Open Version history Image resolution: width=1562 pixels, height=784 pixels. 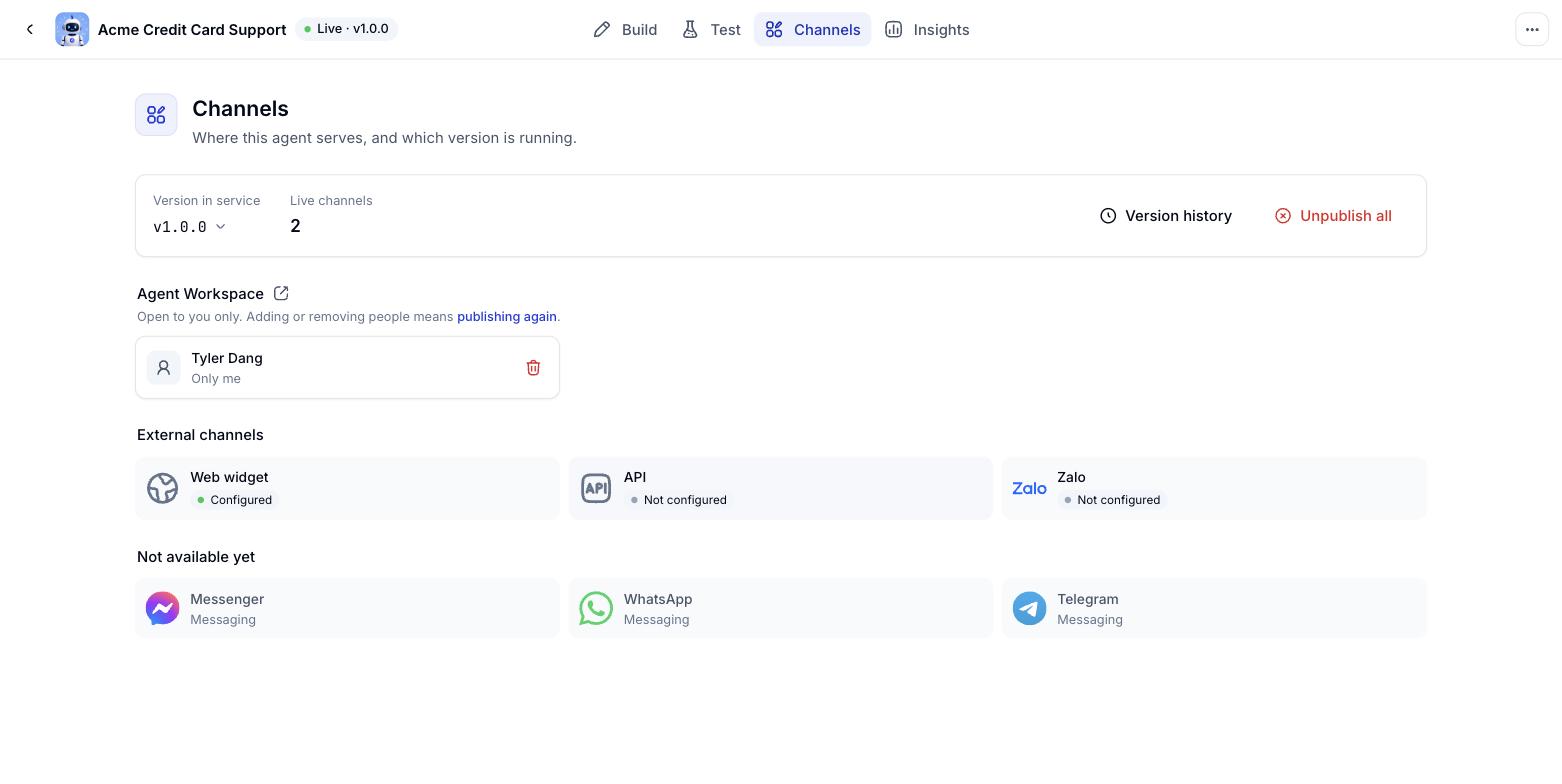(x=1166, y=216)
